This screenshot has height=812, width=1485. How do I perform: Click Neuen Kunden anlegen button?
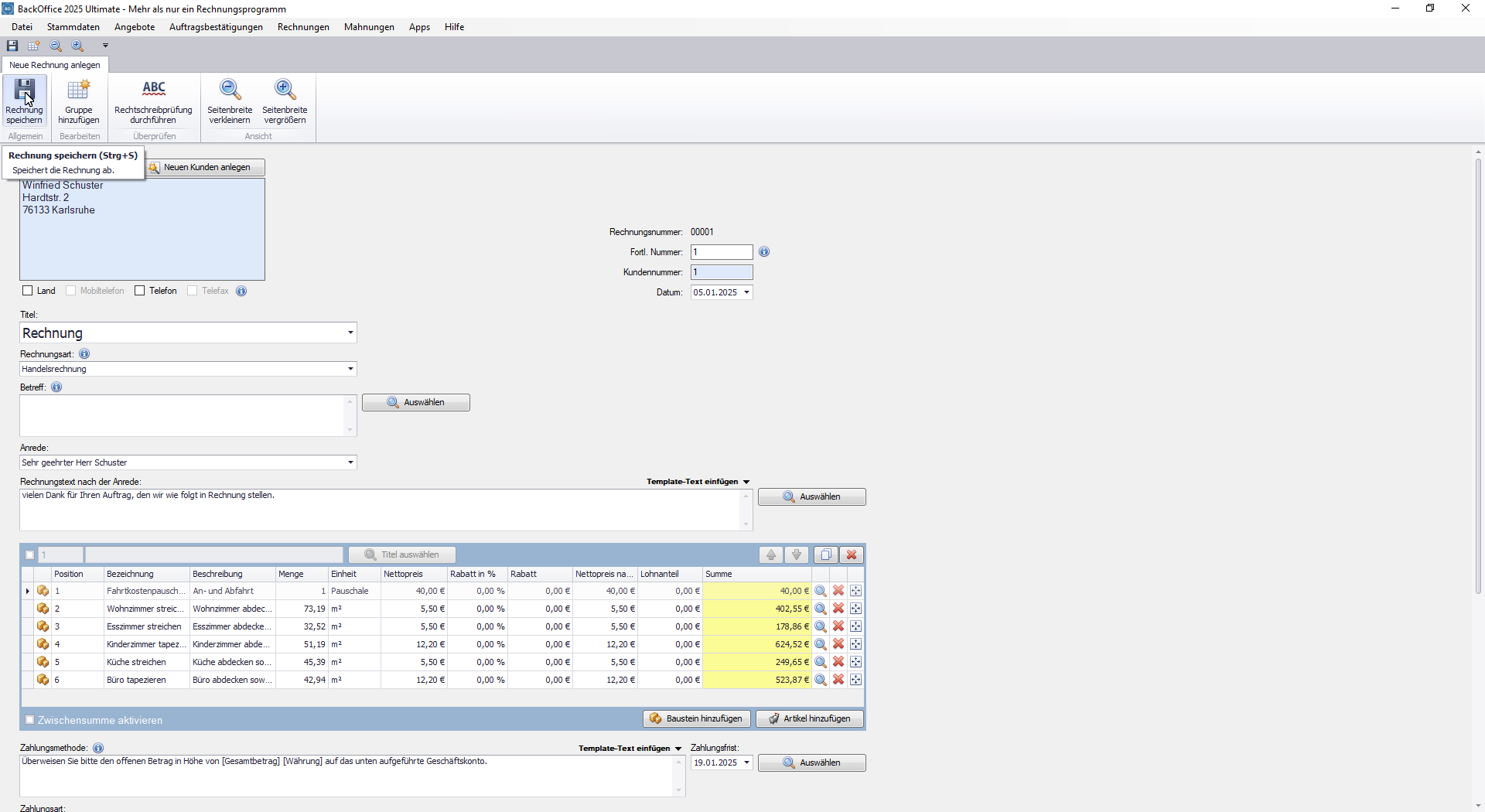(205, 167)
